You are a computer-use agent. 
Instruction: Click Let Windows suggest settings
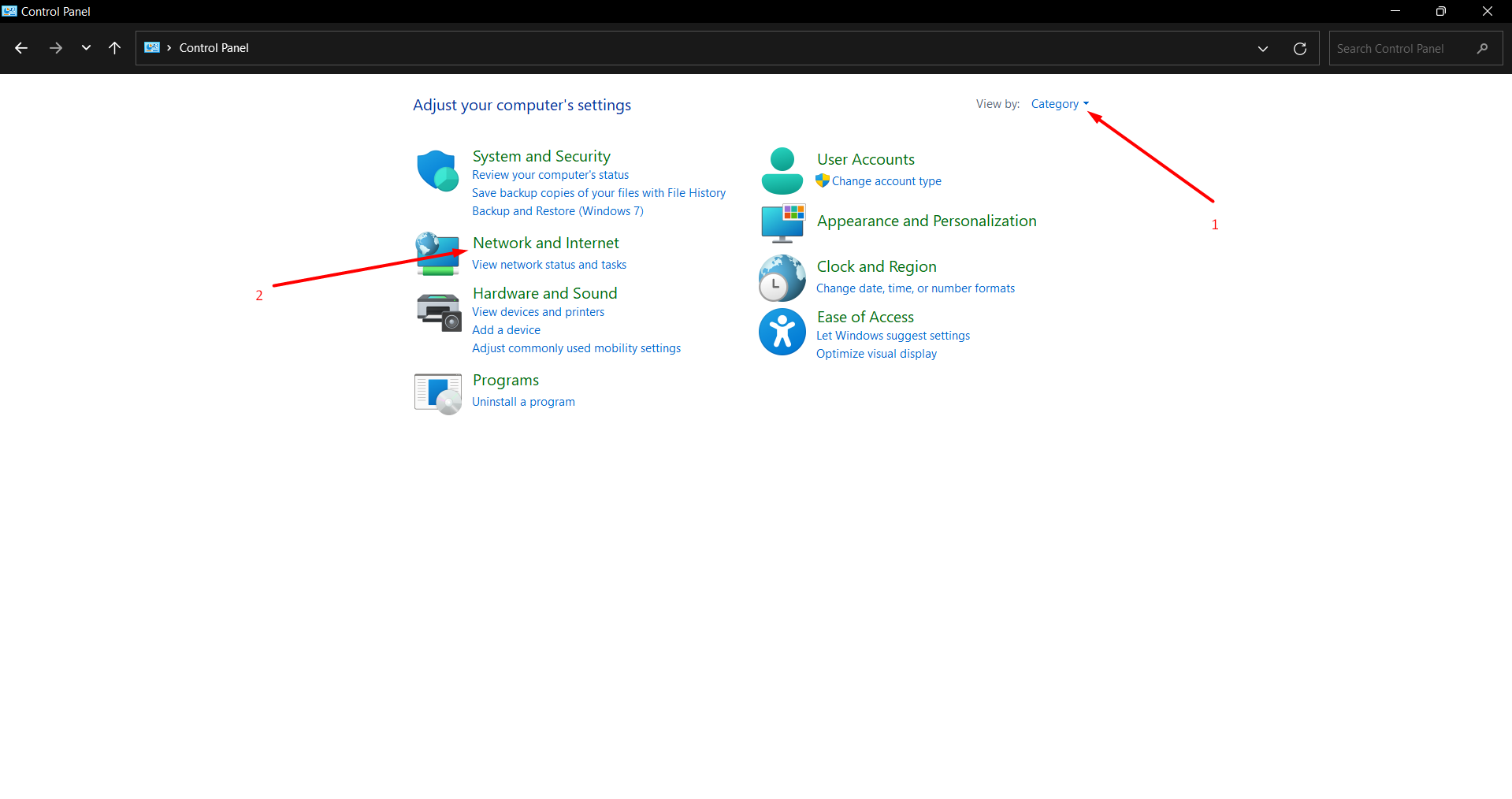[893, 336]
